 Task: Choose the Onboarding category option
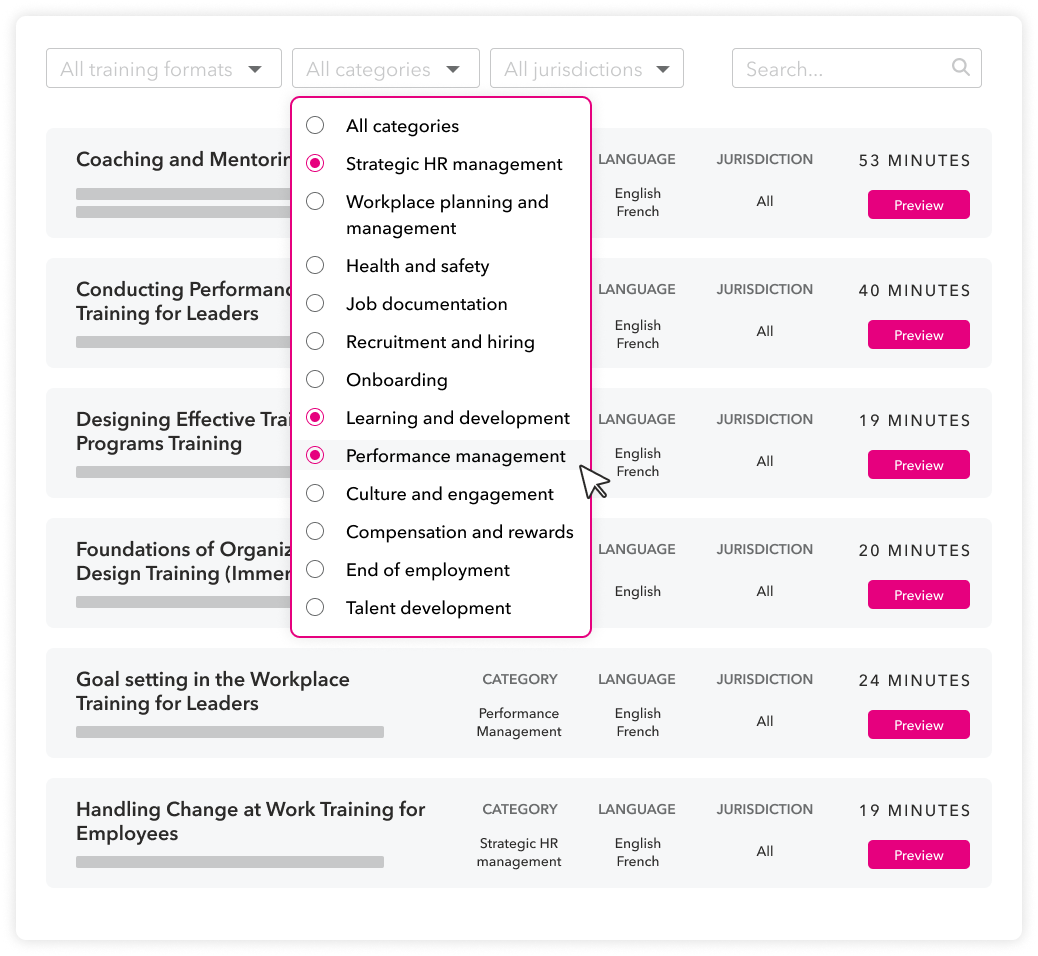coord(315,380)
